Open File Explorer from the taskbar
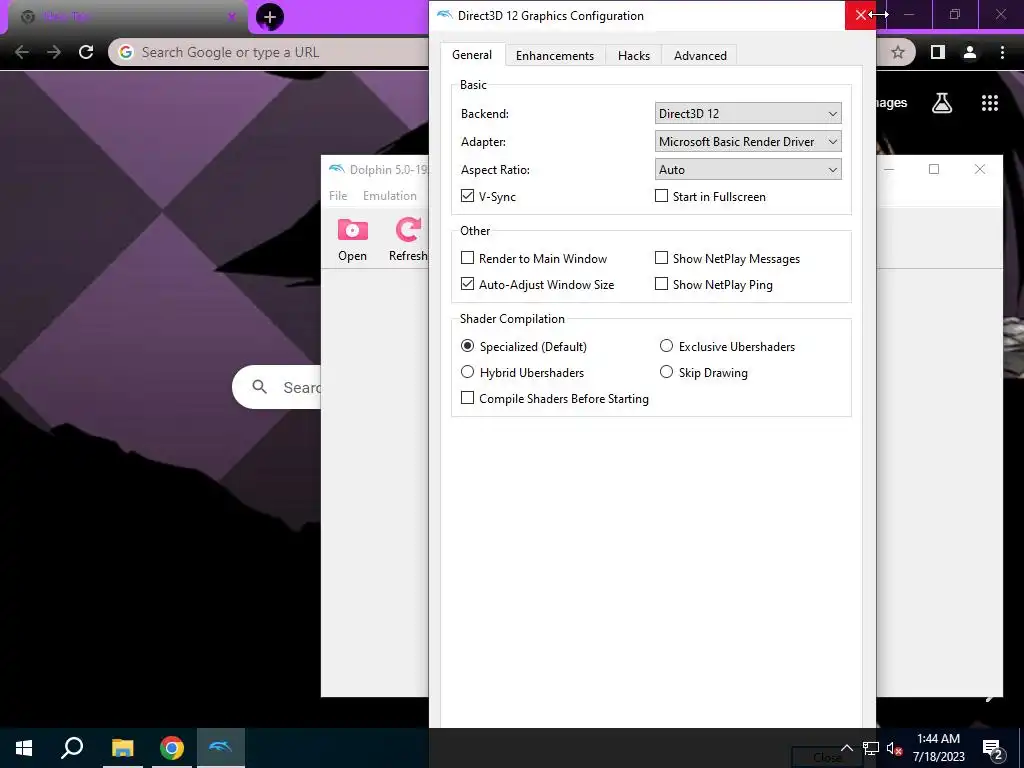 122,748
